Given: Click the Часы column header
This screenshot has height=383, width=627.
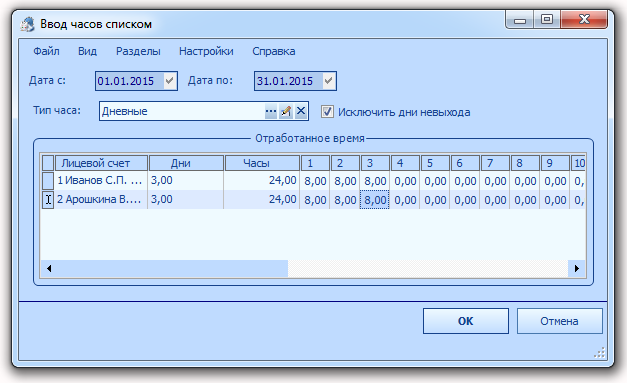Looking at the screenshot, I should 262,163.
